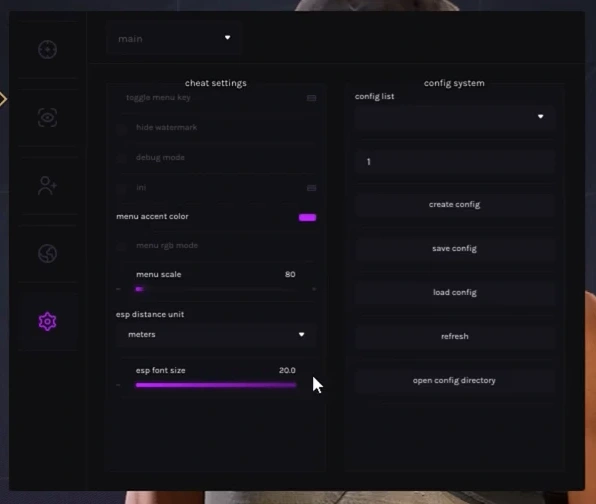Screen dimensions: 596x504
Task: Click the keybind icon for toggle menu key
Action: [x=311, y=98]
